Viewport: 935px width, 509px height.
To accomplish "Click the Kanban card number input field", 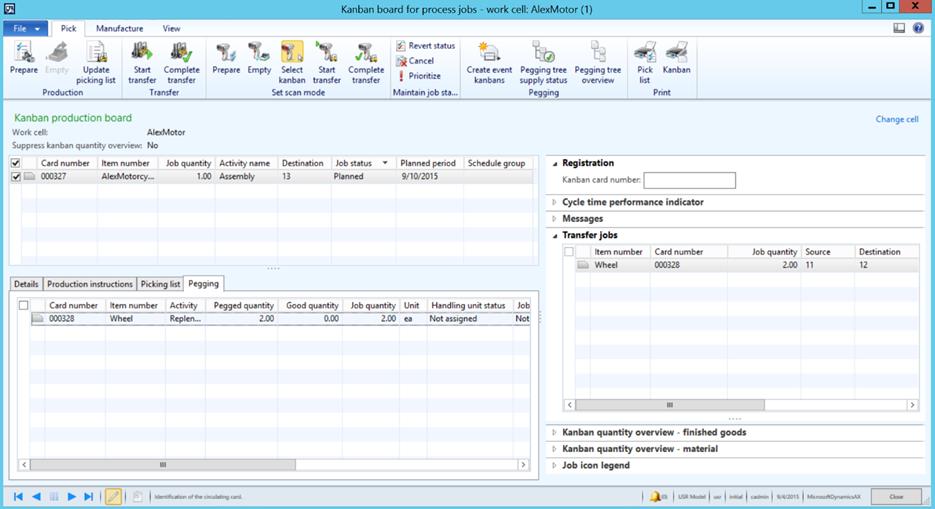I will pyautogui.click(x=689, y=180).
